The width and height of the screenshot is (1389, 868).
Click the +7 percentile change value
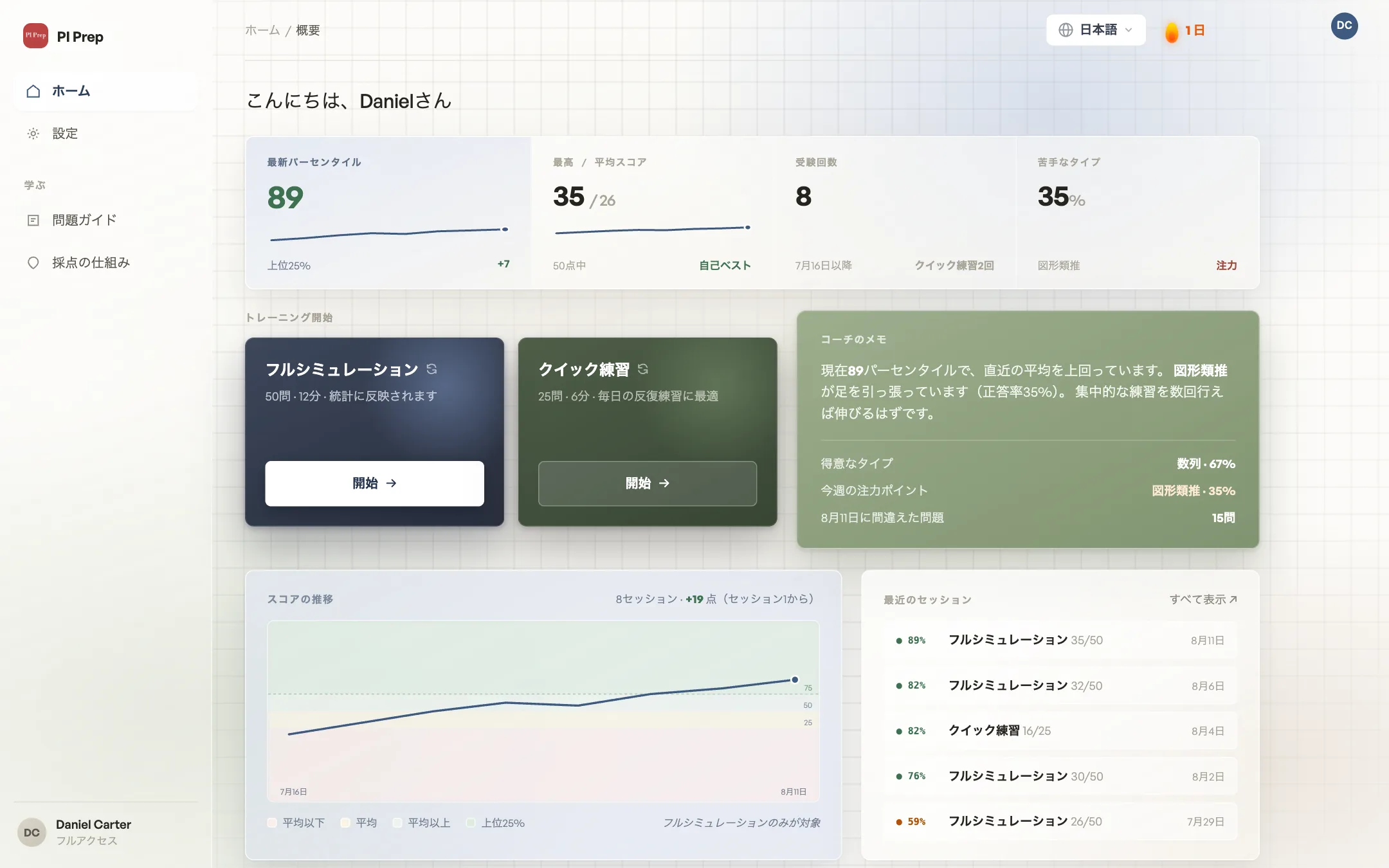click(x=504, y=264)
